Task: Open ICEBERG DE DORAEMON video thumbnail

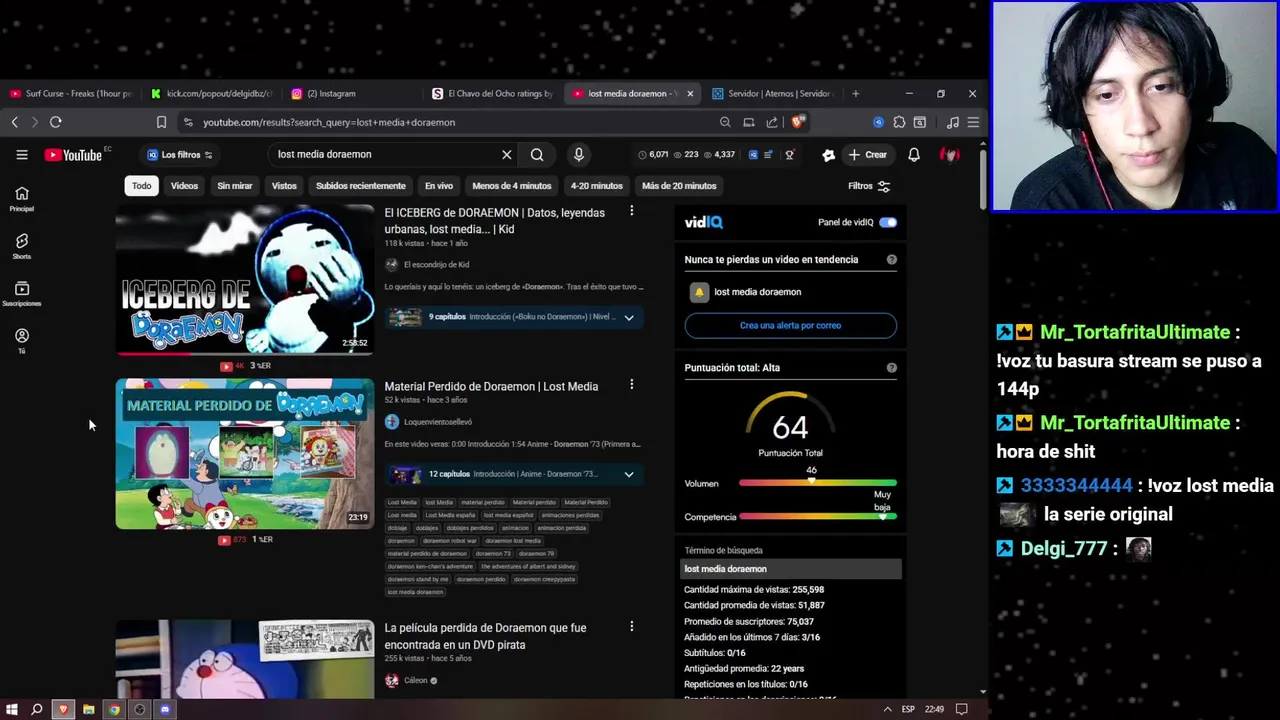Action: (x=244, y=279)
